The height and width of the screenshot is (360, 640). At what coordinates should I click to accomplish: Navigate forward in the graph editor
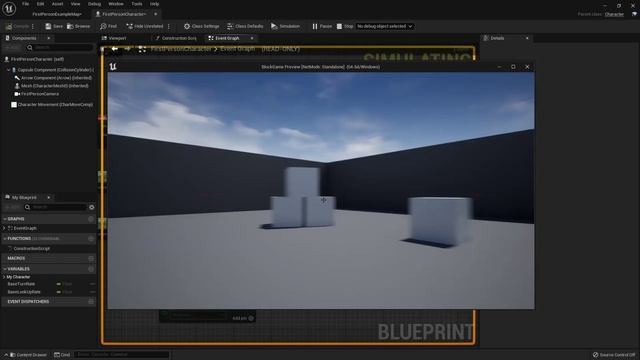click(128, 49)
